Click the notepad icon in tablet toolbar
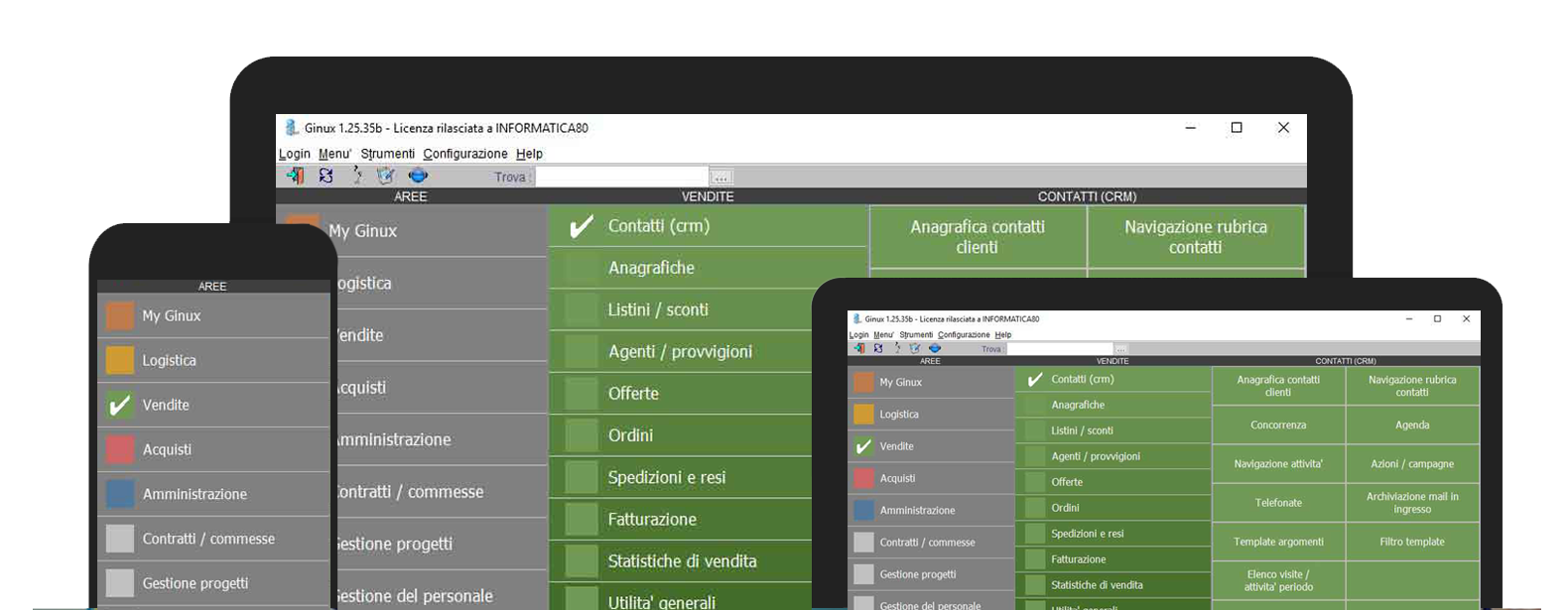The height and width of the screenshot is (610, 1568). click(915, 348)
